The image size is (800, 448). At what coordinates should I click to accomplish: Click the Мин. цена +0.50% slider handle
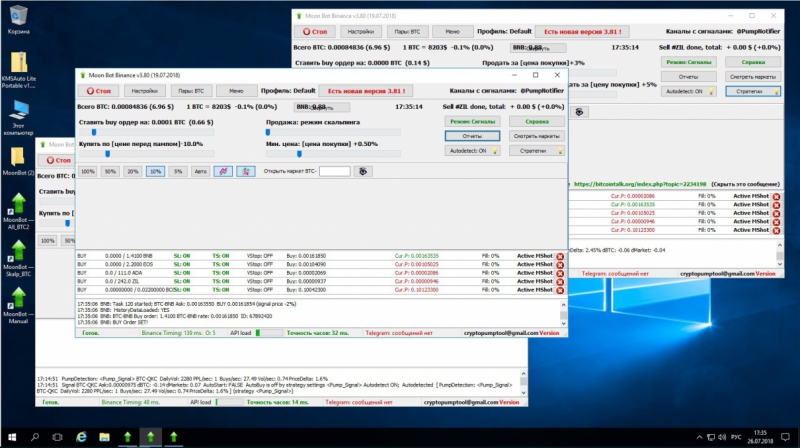pyautogui.click(x=299, y=154)
